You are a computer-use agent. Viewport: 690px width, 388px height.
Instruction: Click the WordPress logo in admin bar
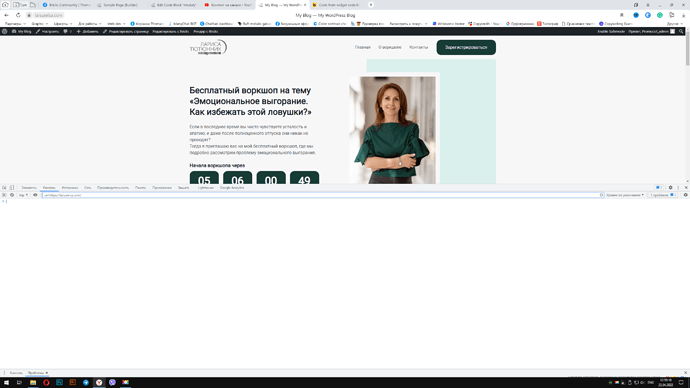tap(4, 32)
